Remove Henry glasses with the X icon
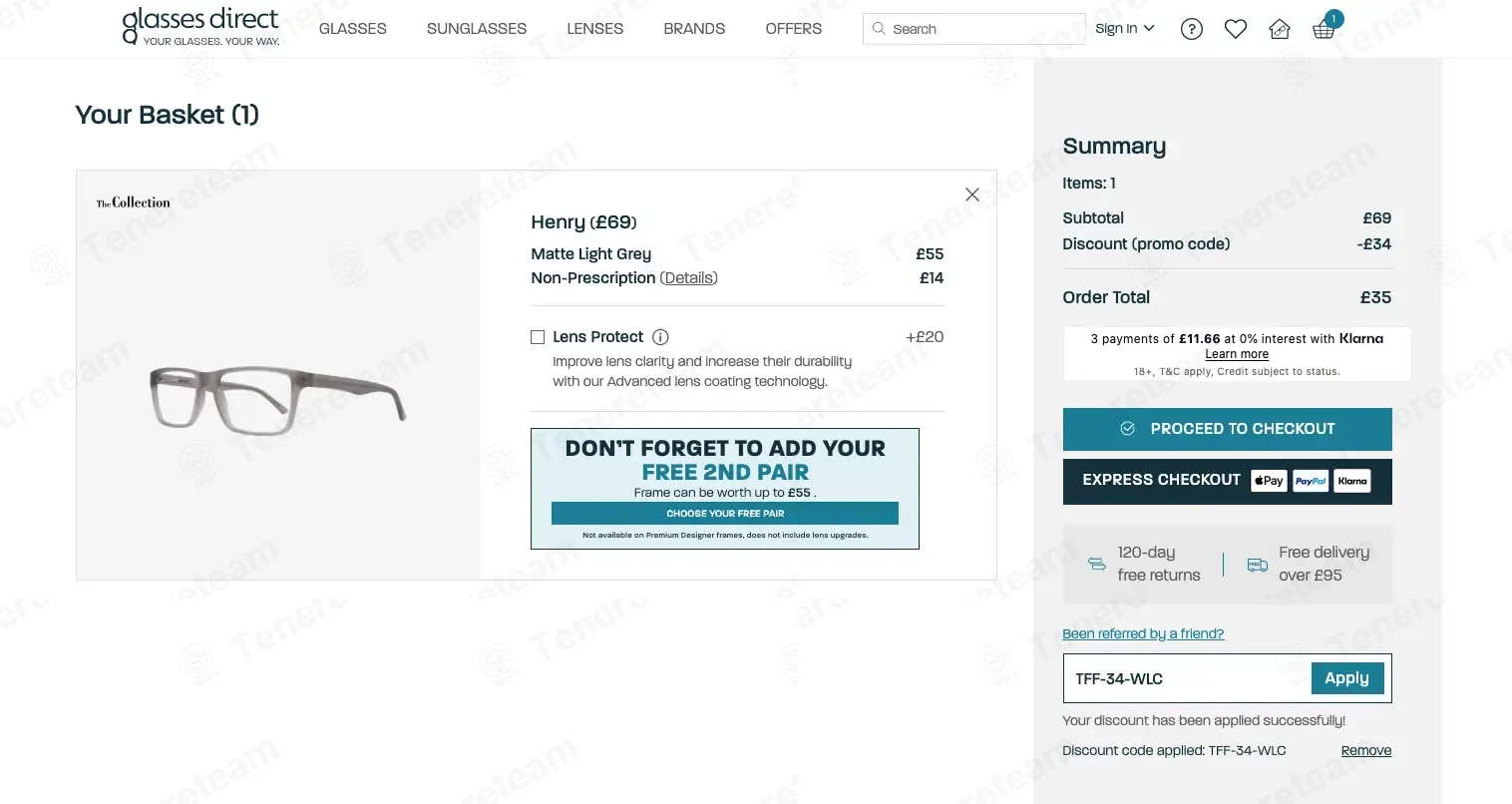 (972, 195)
